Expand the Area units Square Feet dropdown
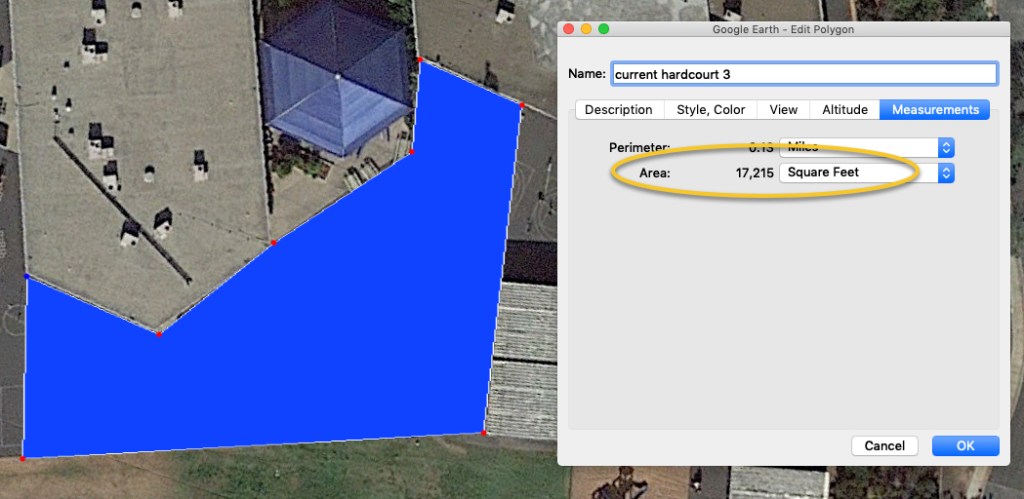The width and height of the screenshot is (1024, 499). (866, 173)
